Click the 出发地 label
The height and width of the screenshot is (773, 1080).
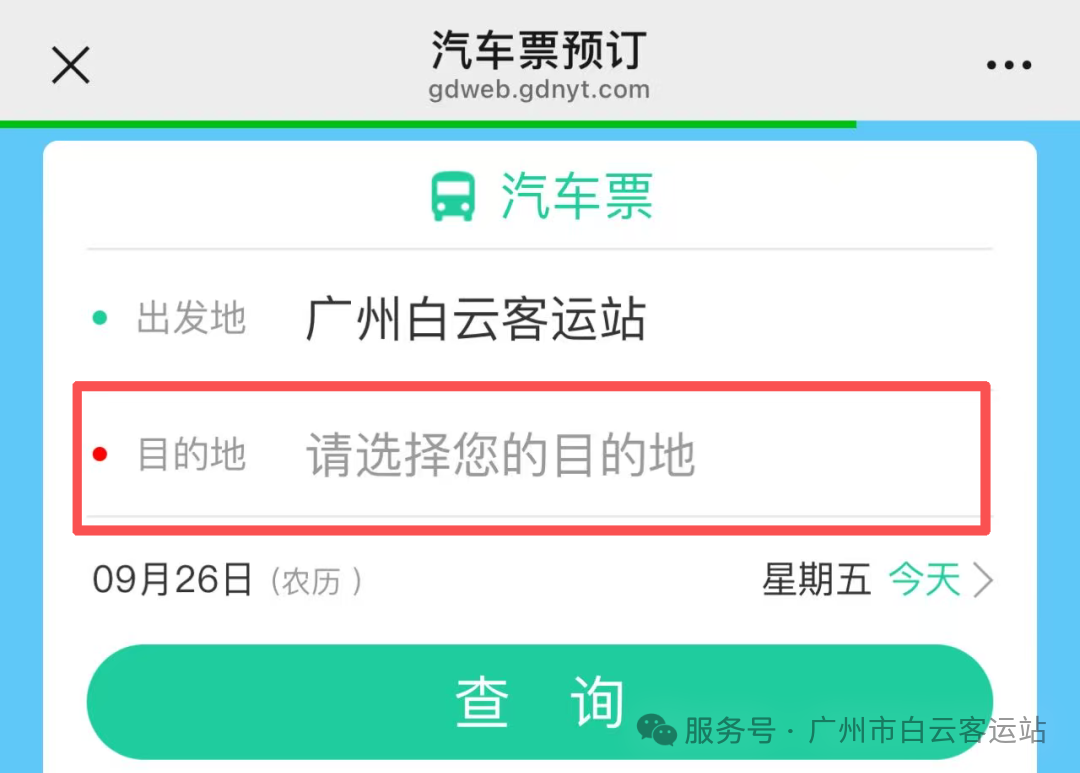click(191, 319)
